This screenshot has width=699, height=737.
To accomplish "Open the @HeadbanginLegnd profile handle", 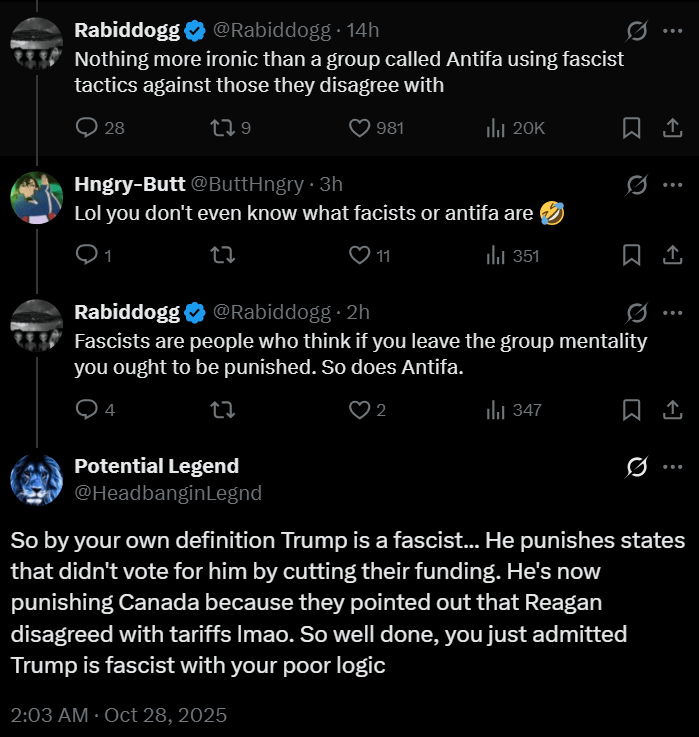I will tap(168, 492).
